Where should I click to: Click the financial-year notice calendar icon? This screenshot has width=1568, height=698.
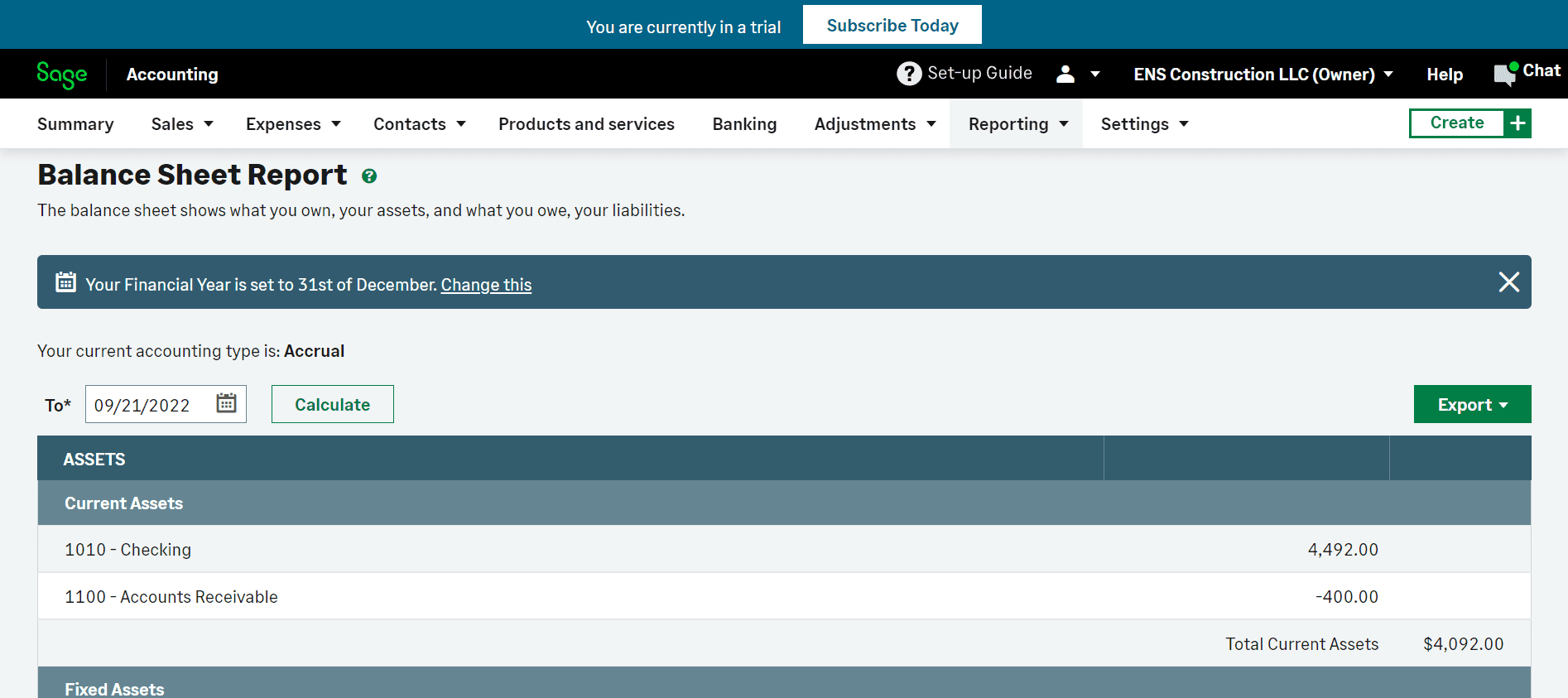(x=65, y=282)
